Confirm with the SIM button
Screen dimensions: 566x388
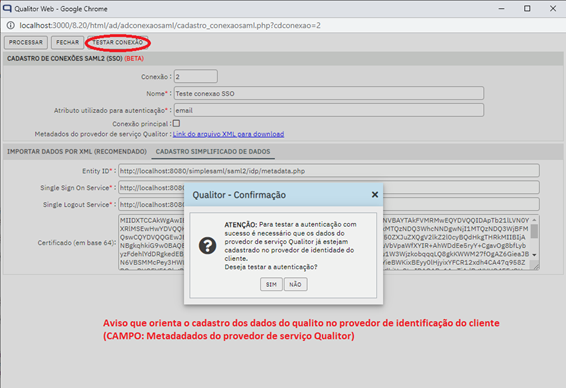coord(271,284)
